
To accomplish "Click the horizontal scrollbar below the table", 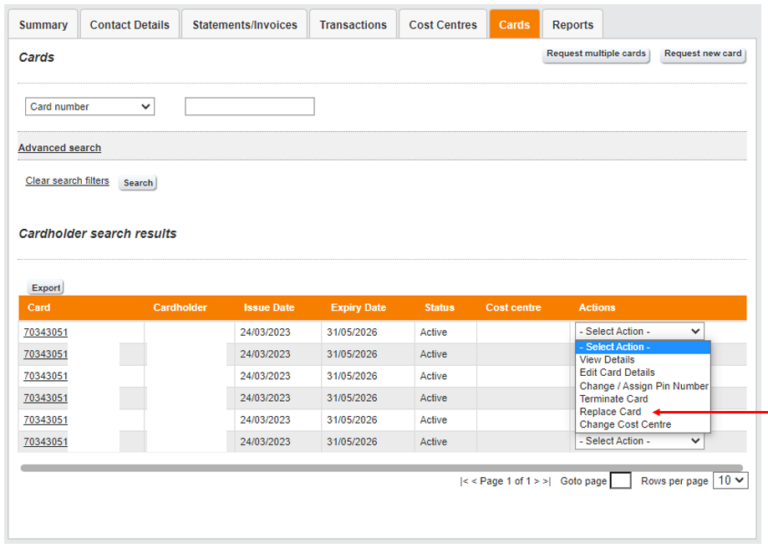I will 380,467.
